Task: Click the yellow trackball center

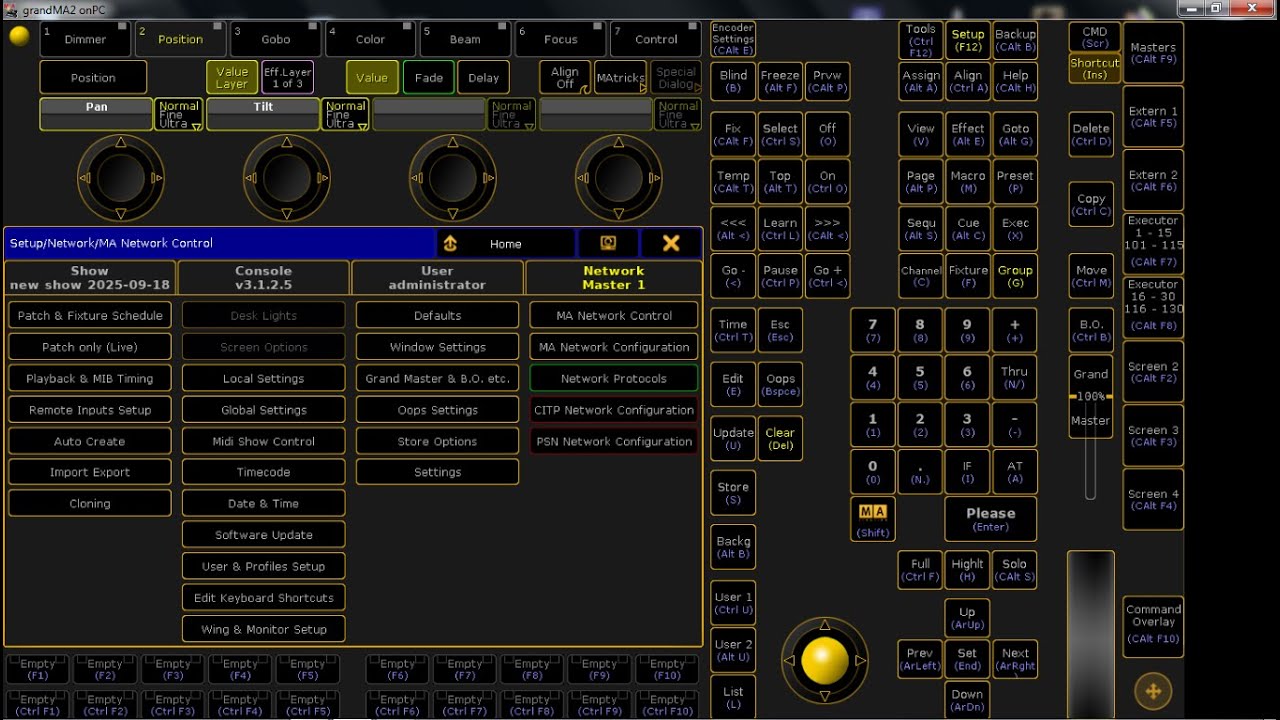Action: click(825, 661)
